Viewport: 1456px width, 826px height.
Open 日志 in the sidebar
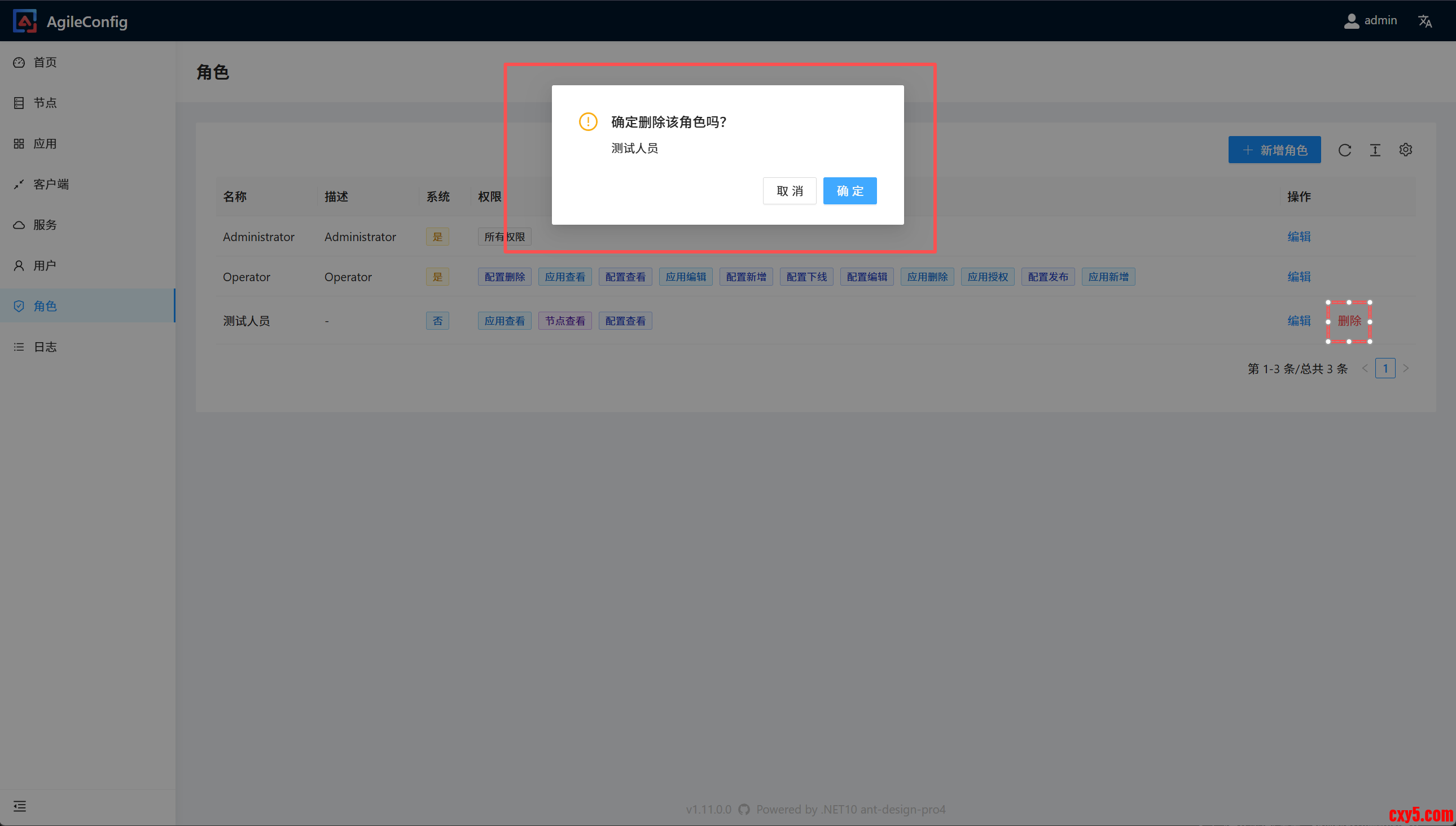click(x=45, y=347)
